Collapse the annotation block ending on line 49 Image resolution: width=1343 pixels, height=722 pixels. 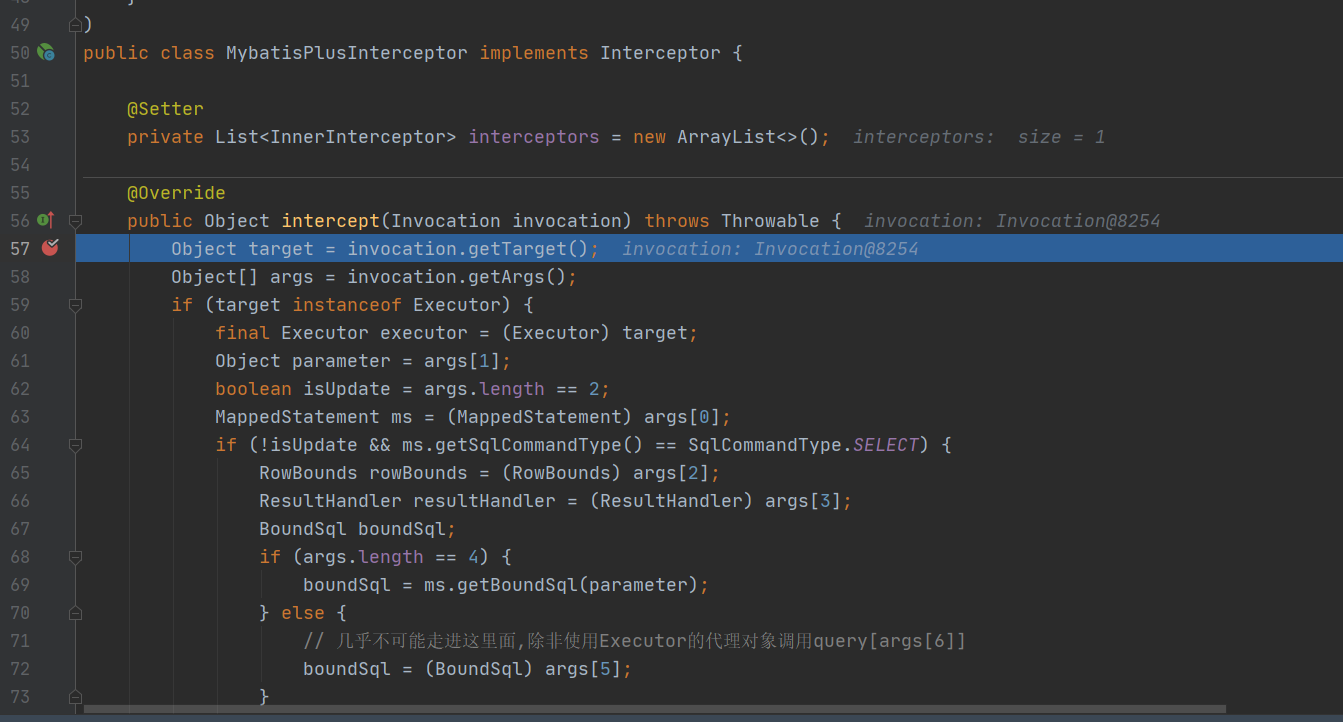pos(75,24)
